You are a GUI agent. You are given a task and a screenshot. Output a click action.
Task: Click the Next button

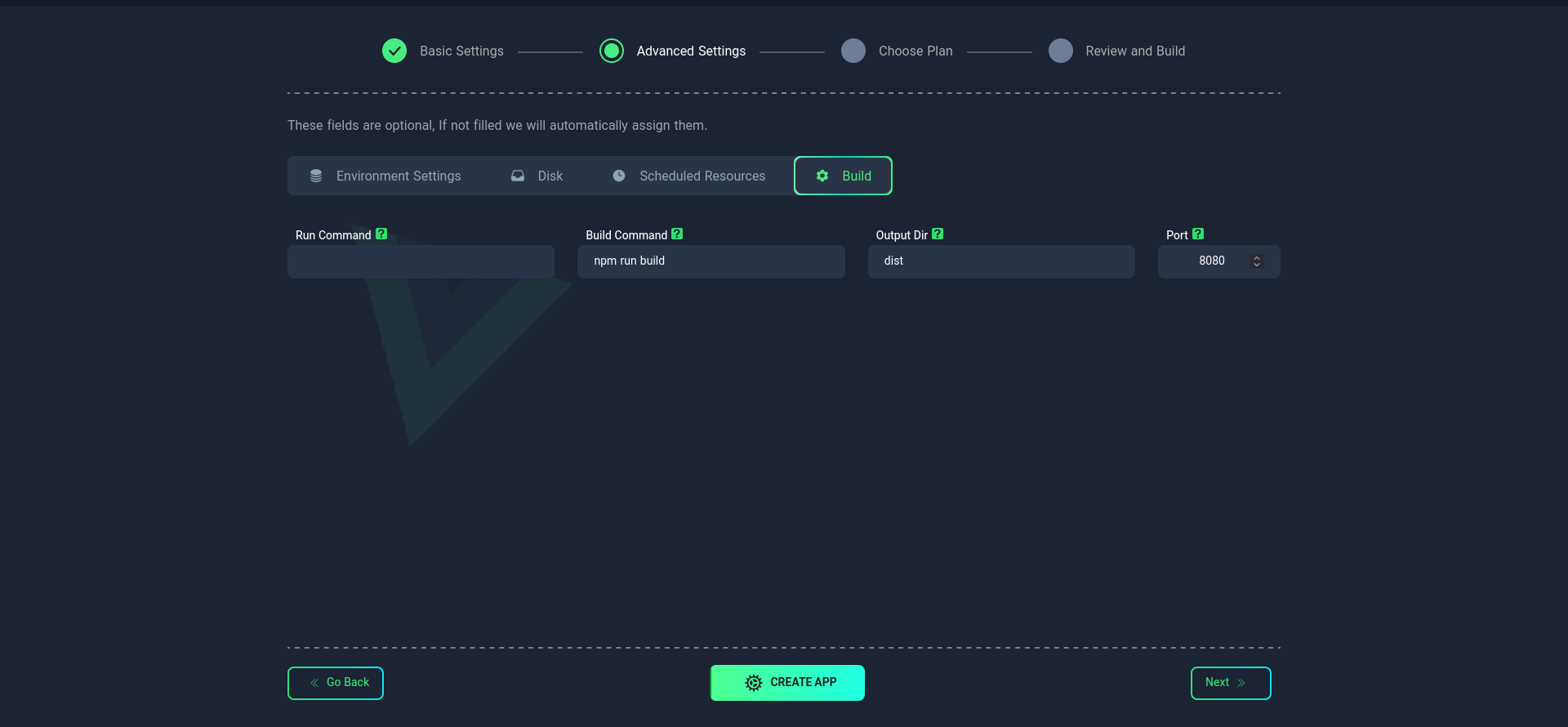(x=1231, y=683)
